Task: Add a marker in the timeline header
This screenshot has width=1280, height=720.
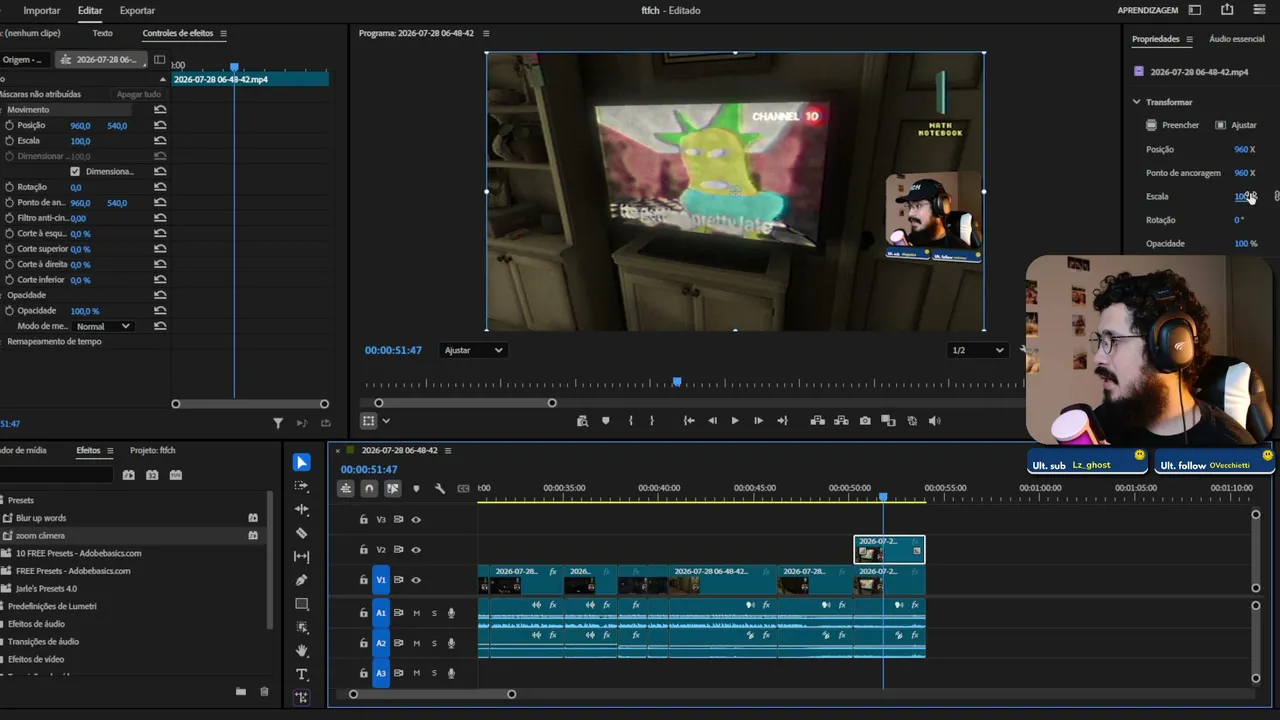Action: 416,489
